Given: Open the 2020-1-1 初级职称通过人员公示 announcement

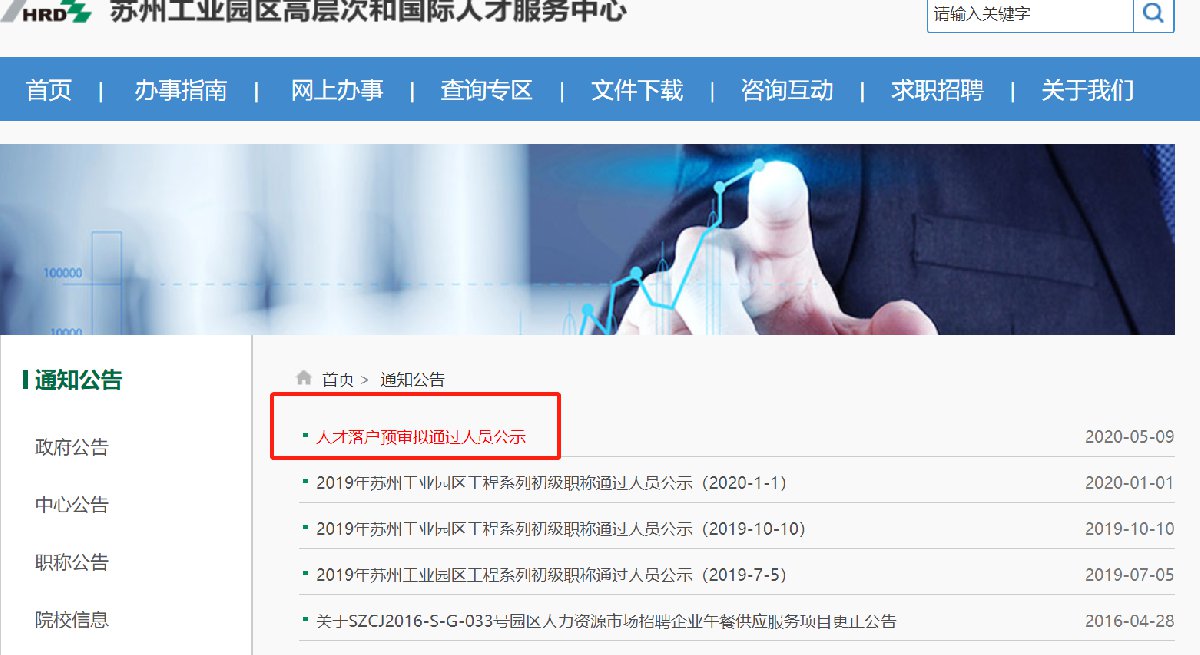Looking at the screenshot, I should click(x=552, y=483).
